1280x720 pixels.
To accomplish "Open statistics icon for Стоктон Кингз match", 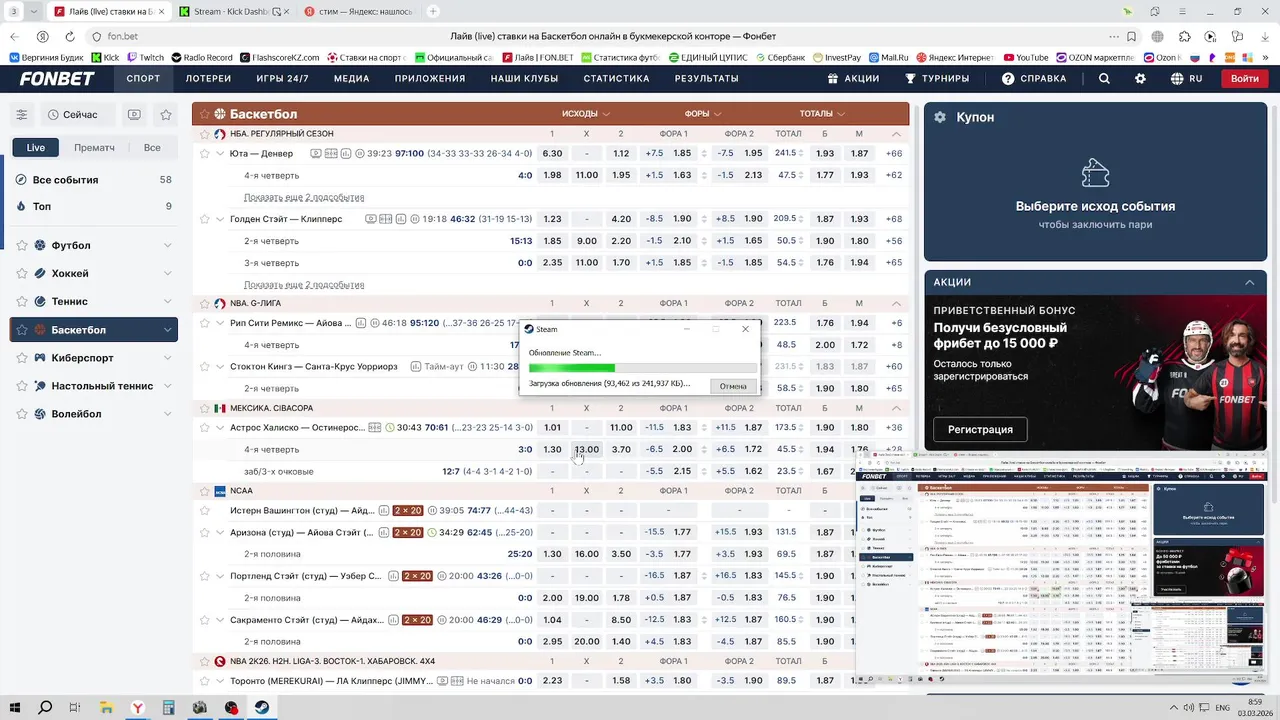I will click(x=415, y=367).
